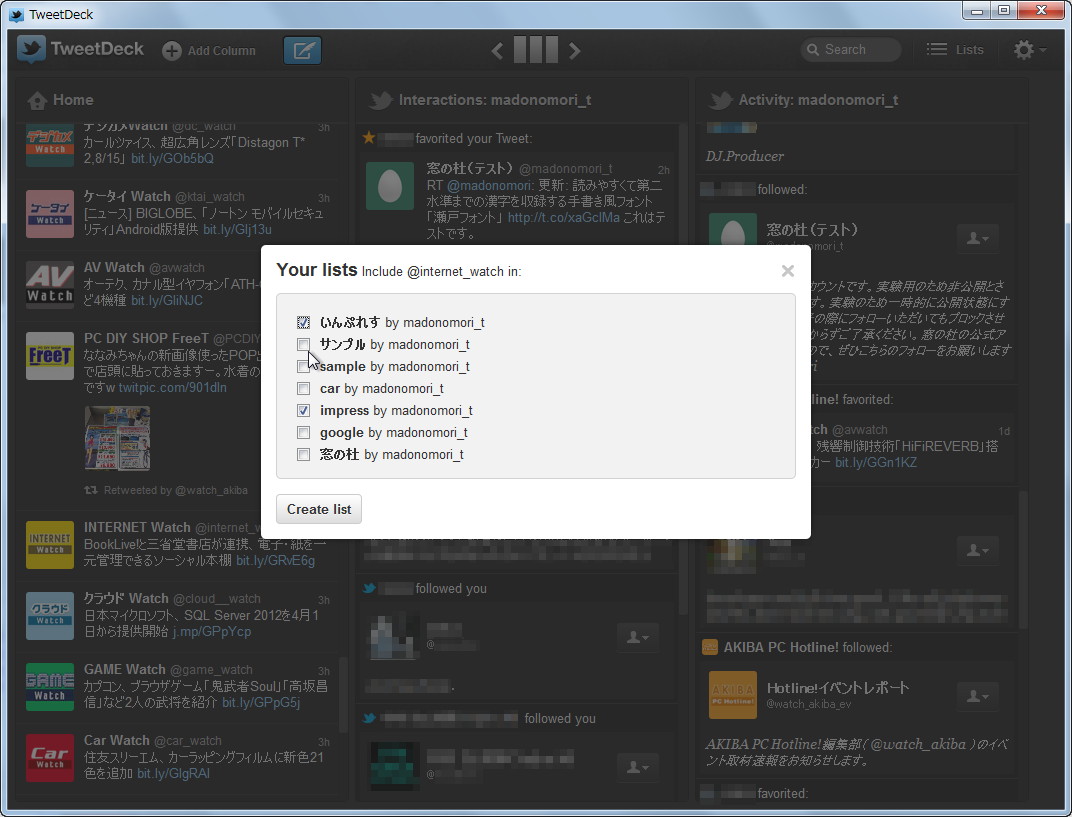The width and height of the screenshot is (1072, 817).
Task: Open the blurred user's follow dropdown in Activity
Action: 978,550
